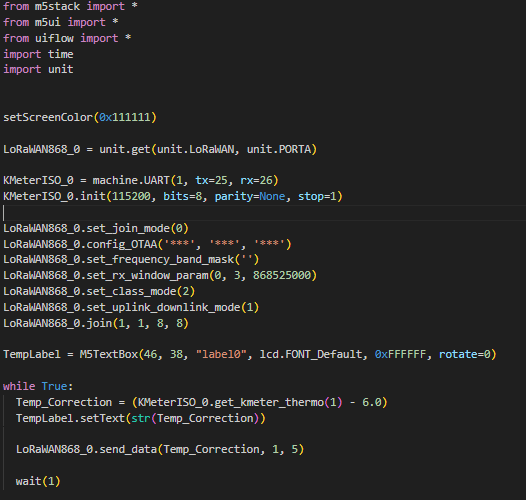The image size is (526, 500).
Task: Click the config_OTAA line
Action: (147, 244)
